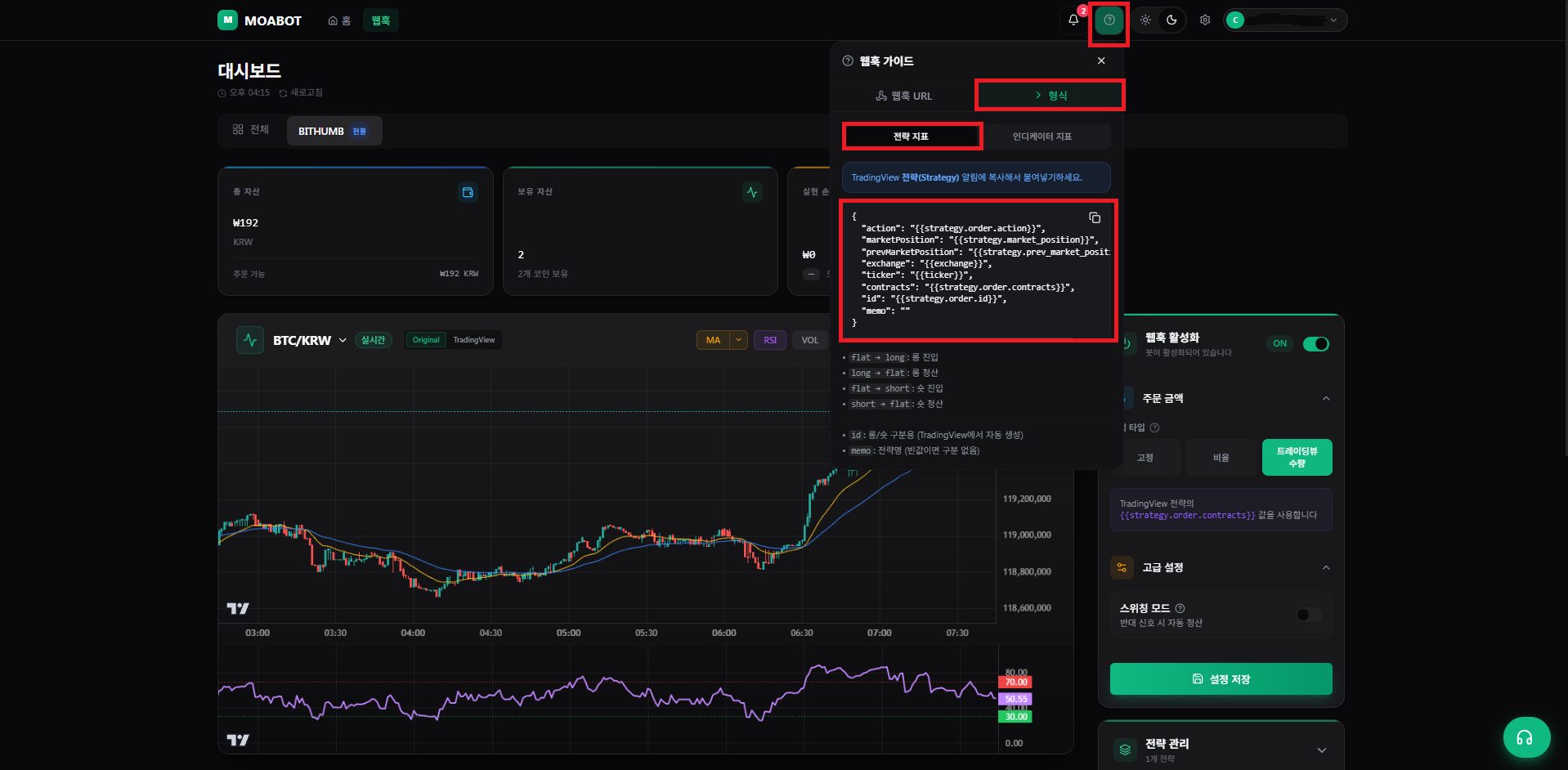The image size is (1568, 770).
Task: Click the page vertical scrollbar
Action: click(1565, 229)
